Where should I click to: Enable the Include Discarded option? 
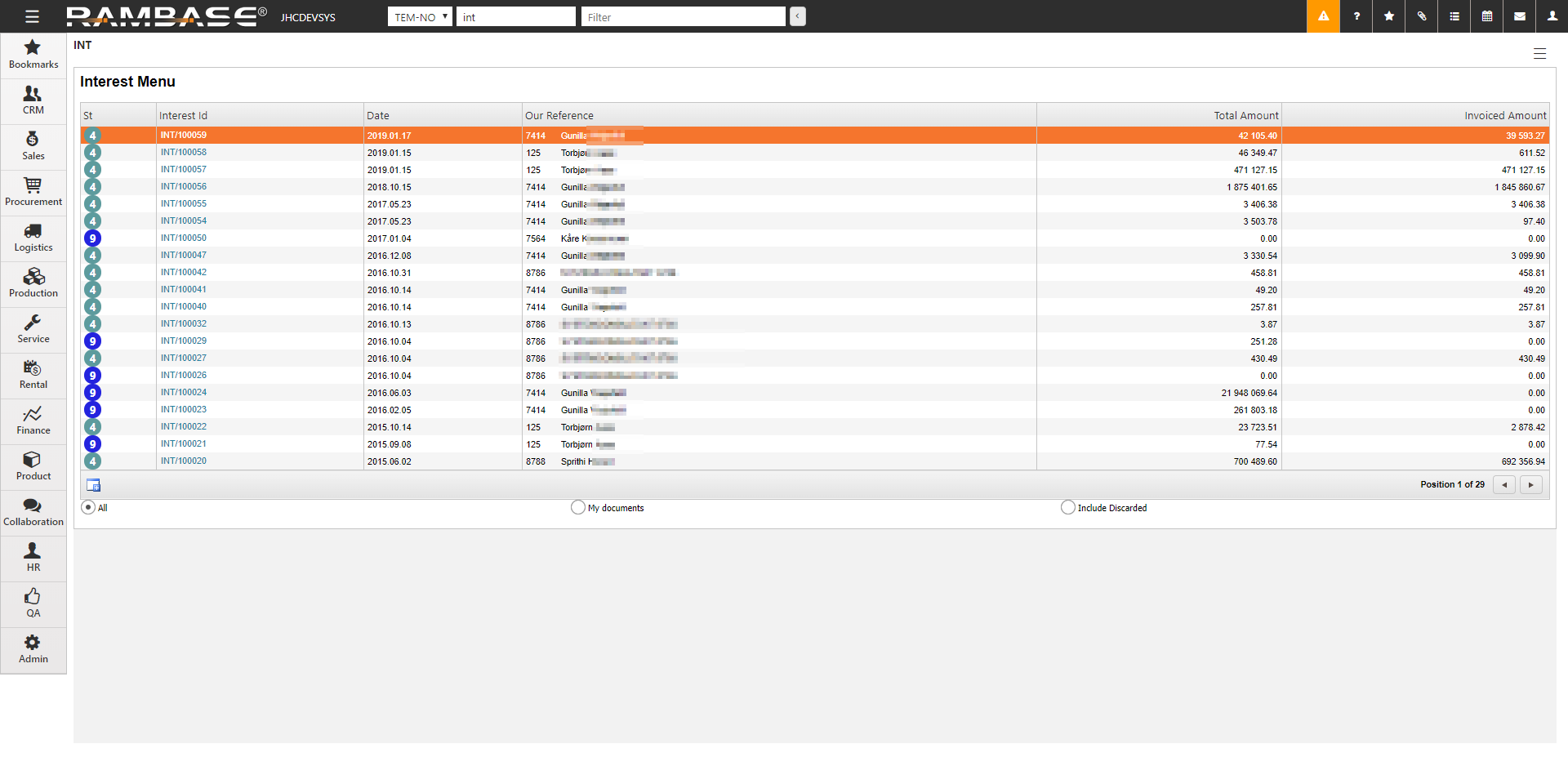pos(1068,507)
